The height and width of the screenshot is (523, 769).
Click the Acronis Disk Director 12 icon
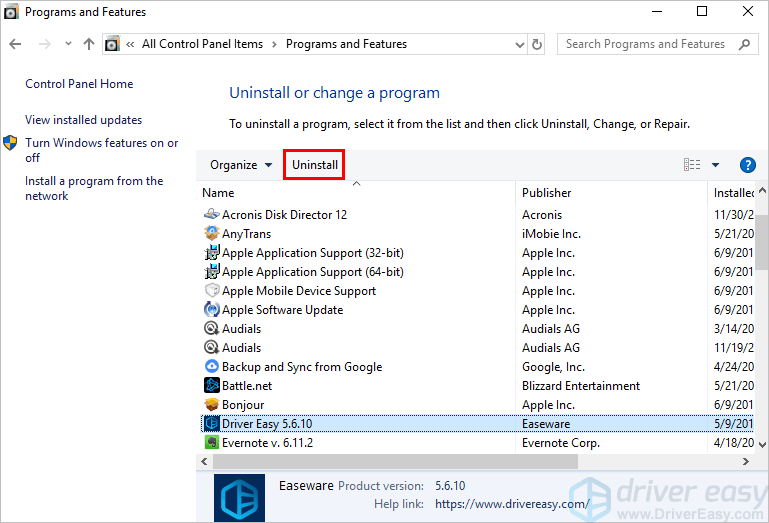tap(211, 215)
